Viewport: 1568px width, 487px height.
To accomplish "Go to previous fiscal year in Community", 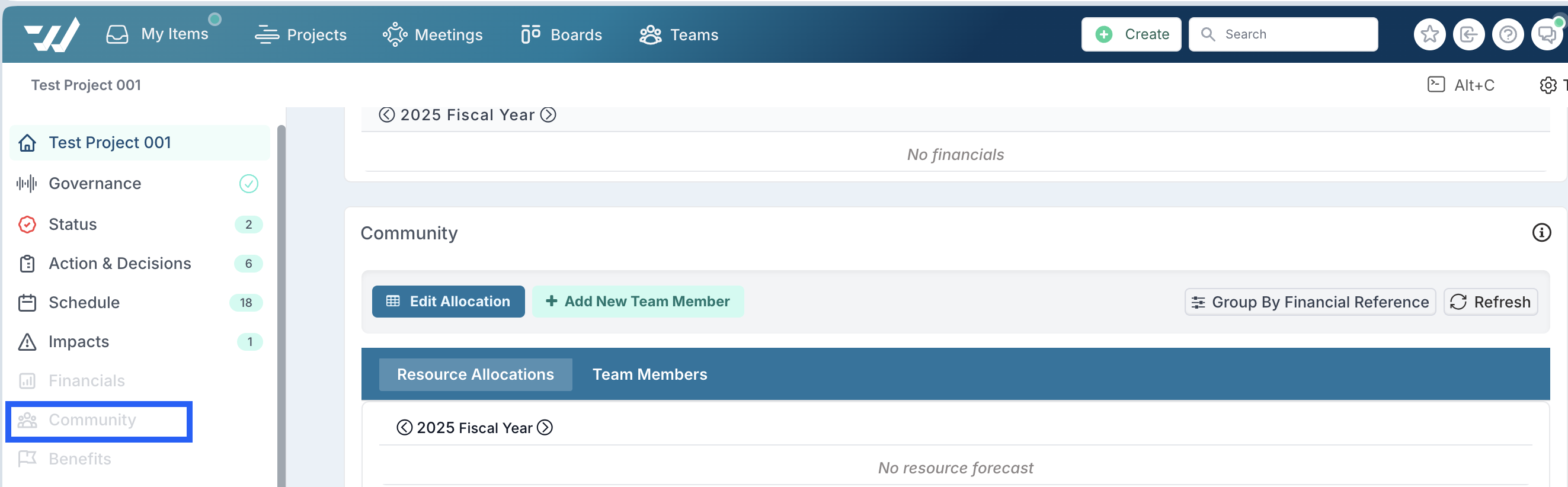I will tap(404, 428).
